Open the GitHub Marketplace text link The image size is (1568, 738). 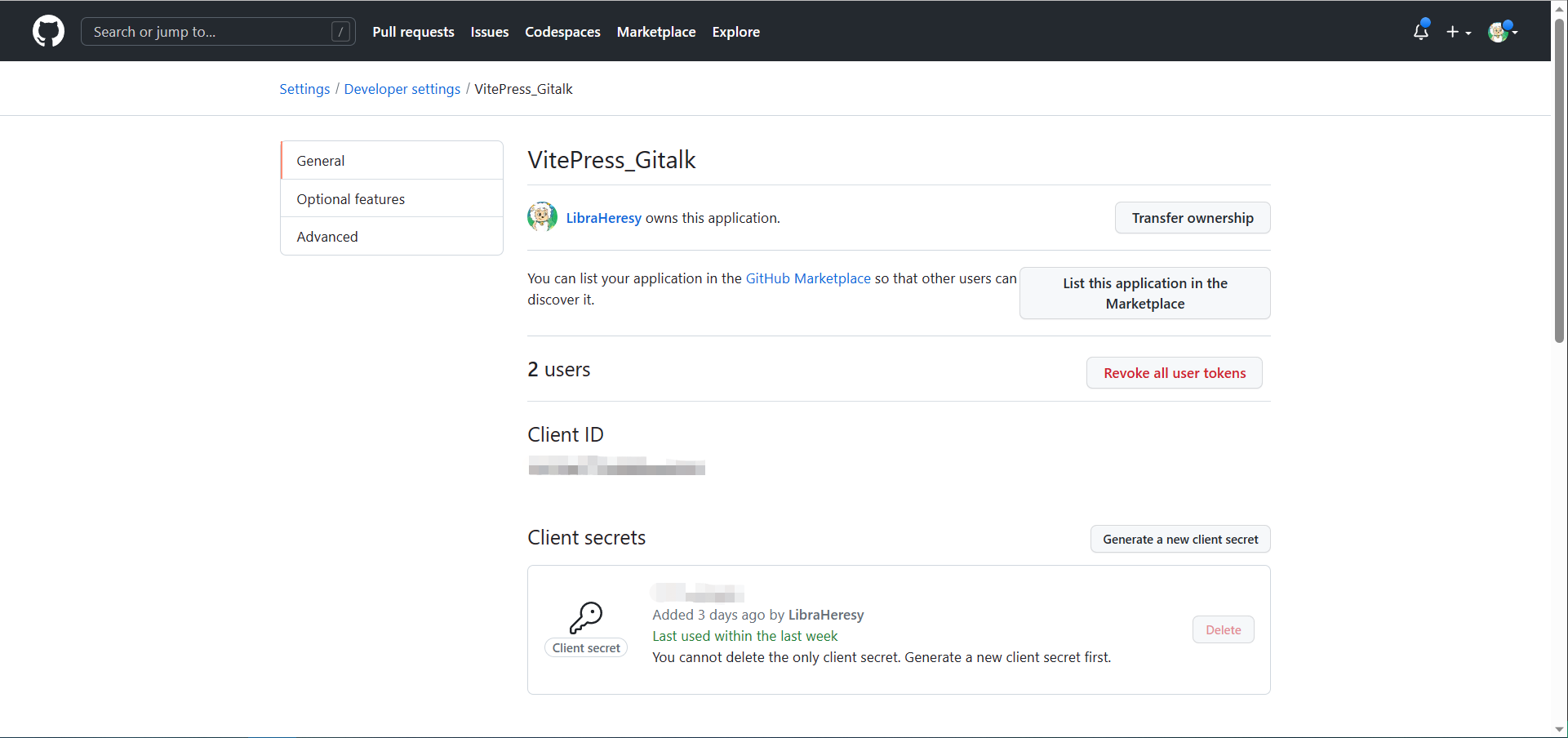808,278
